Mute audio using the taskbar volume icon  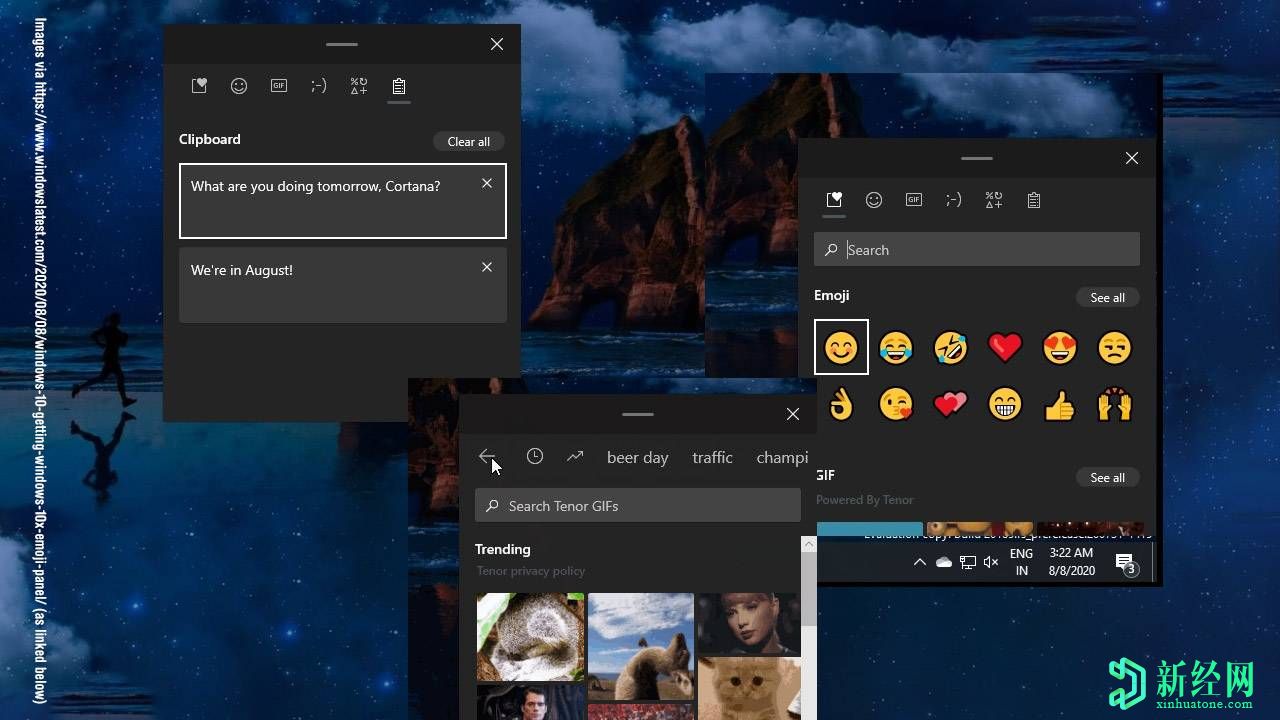tap(990, 561)
